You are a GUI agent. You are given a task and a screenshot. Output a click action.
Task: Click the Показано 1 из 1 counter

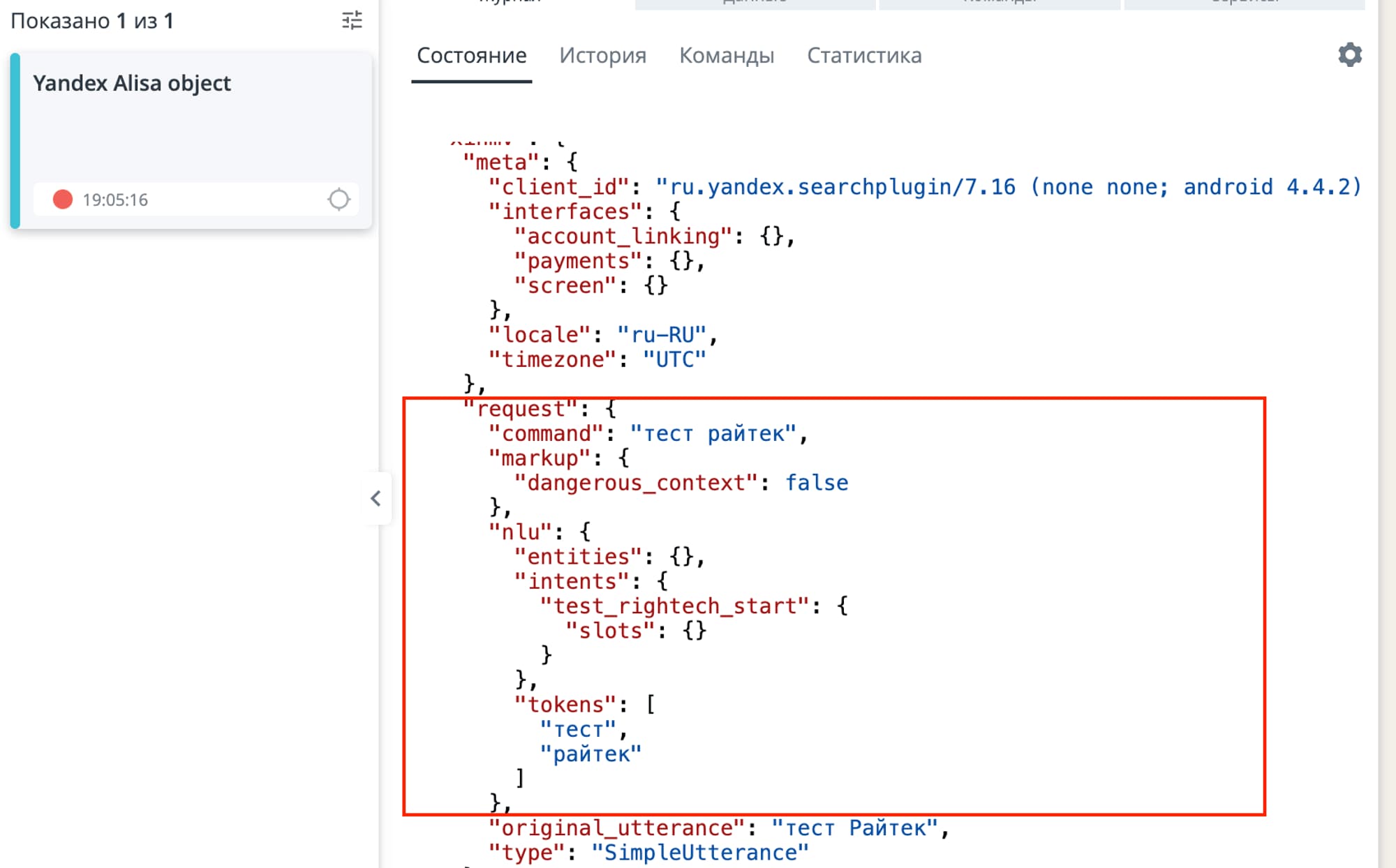click(x=91, y=21)
